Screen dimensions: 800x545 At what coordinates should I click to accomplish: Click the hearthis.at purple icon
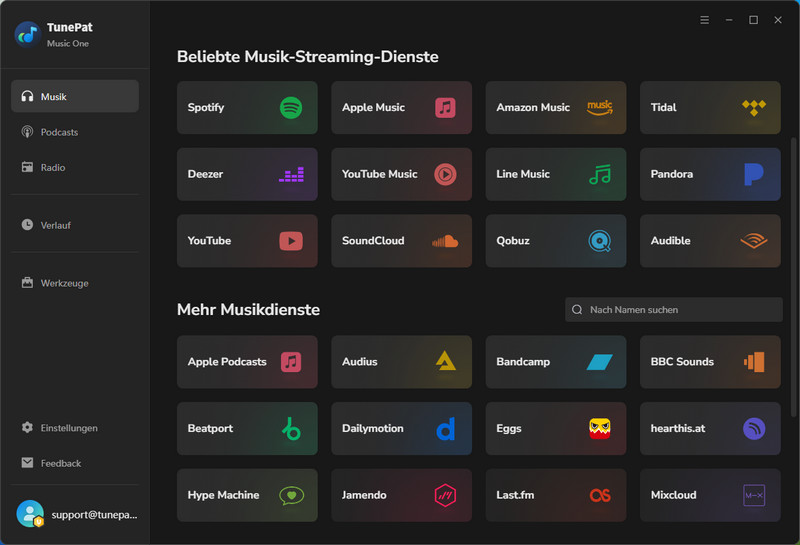point(754,429)
